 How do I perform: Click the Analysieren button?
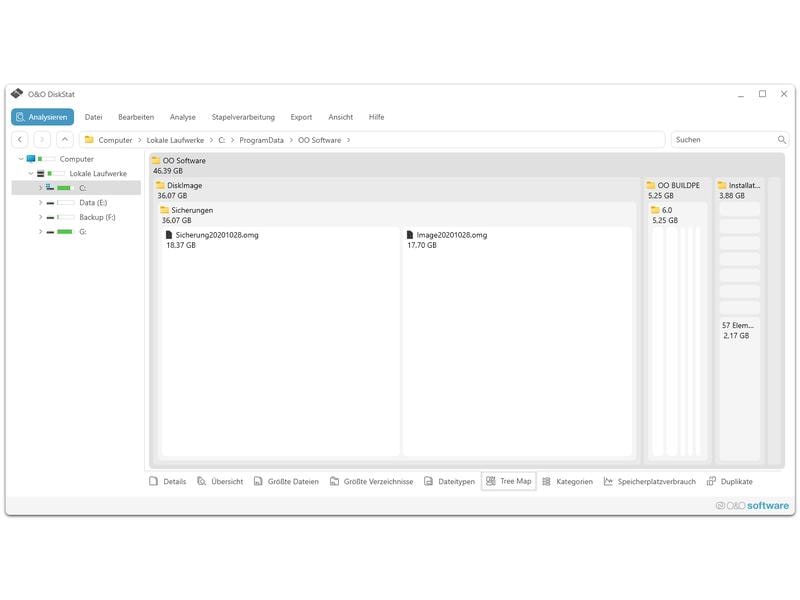tap(42, 117)
